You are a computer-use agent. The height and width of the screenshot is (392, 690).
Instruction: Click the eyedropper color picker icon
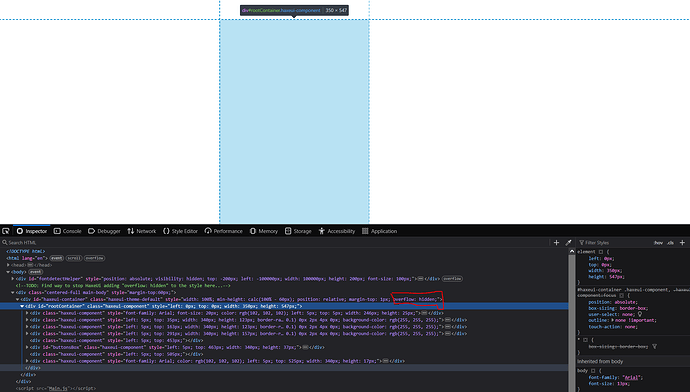coord(568,242)
